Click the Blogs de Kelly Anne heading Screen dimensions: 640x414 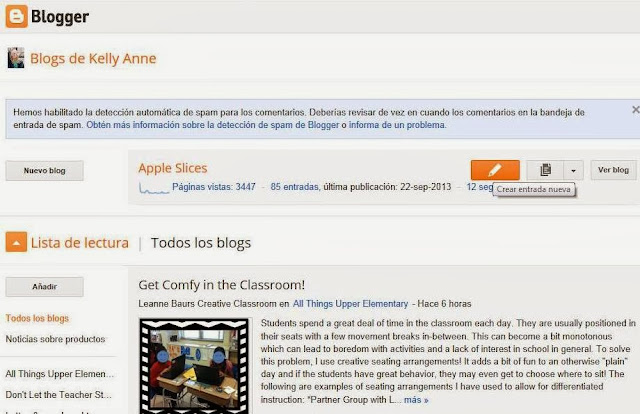(x=93, y=58)
